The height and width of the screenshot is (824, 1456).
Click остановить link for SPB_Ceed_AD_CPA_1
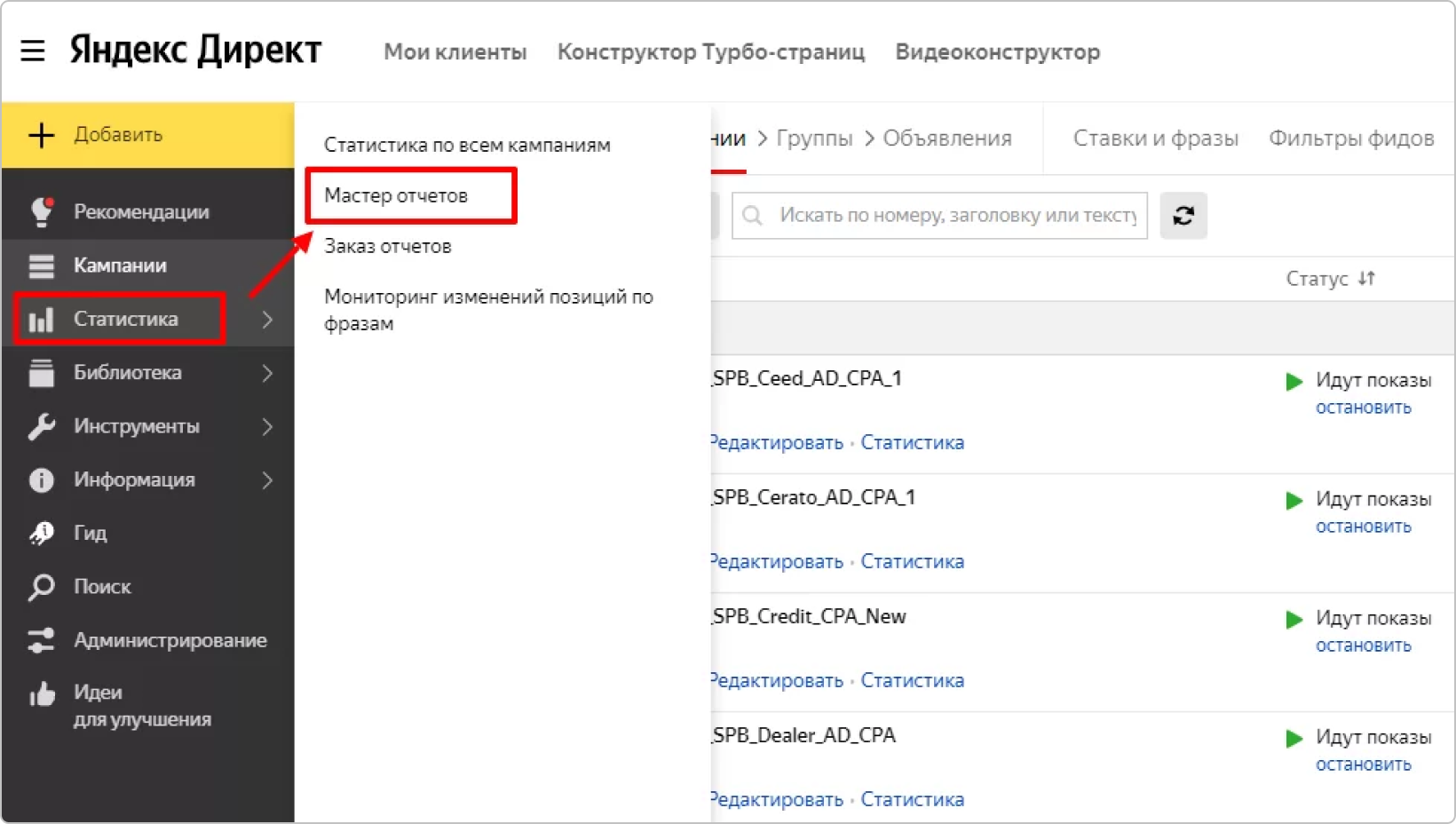tap(1363, 408)
